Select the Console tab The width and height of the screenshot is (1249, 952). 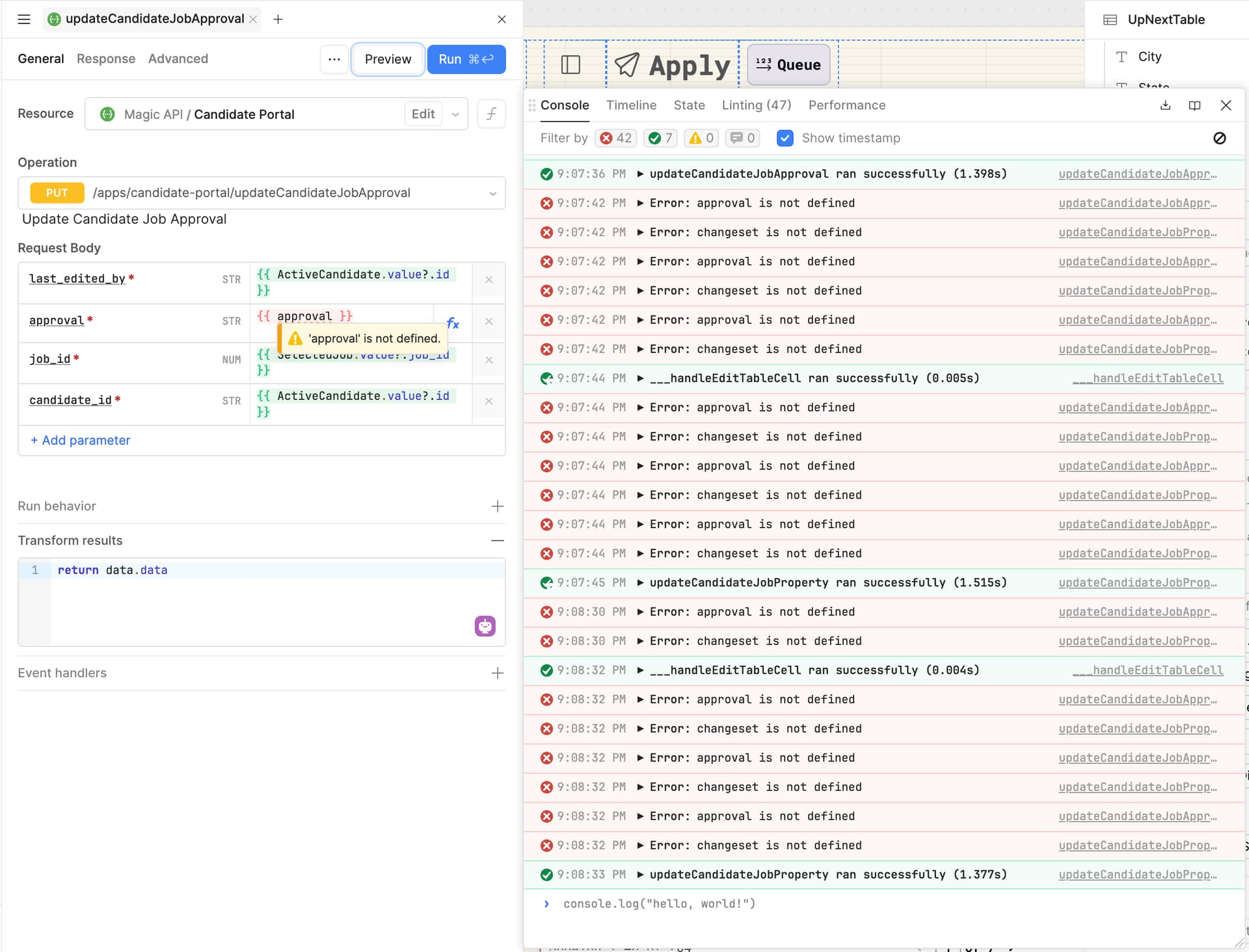point(565,105)
